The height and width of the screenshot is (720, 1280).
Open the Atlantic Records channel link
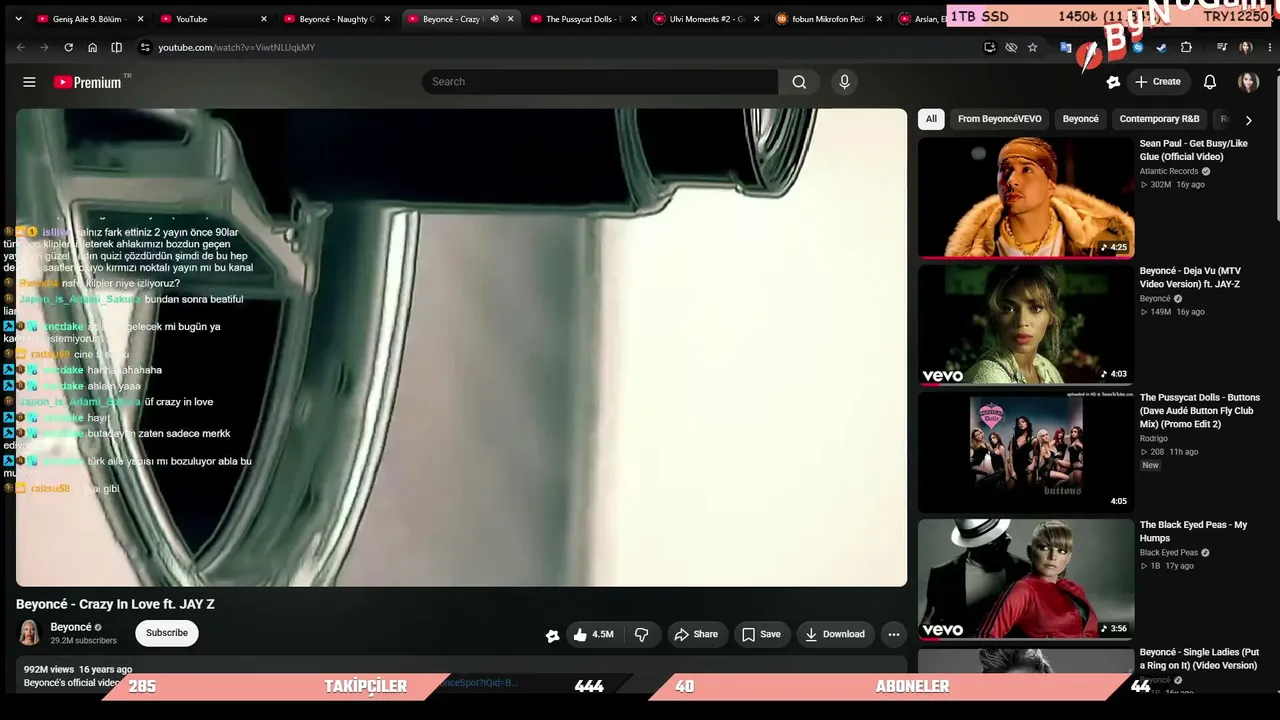tap(1169, 171)
